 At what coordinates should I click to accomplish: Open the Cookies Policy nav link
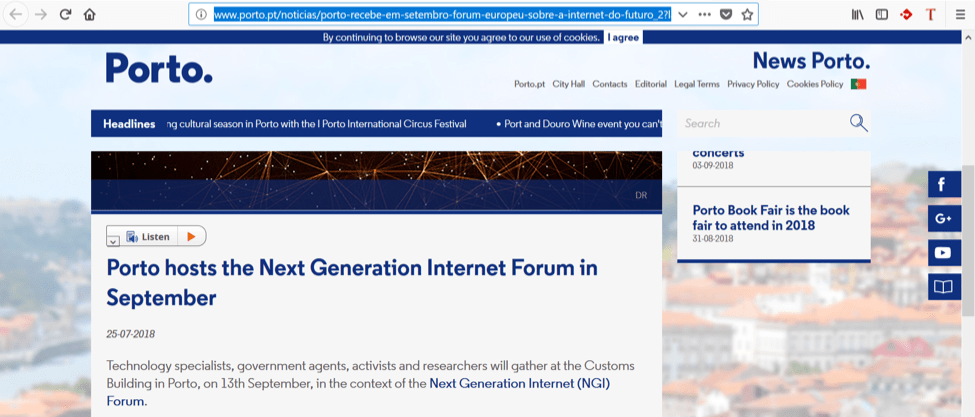point(815,84)
